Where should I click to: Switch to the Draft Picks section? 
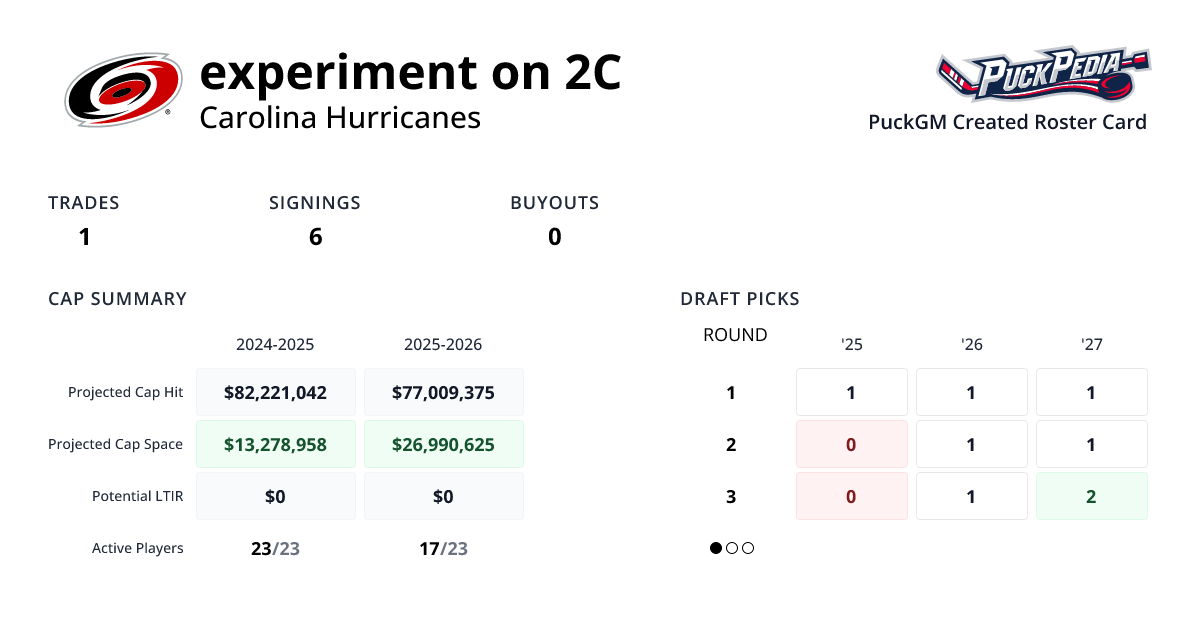point(740,298)
